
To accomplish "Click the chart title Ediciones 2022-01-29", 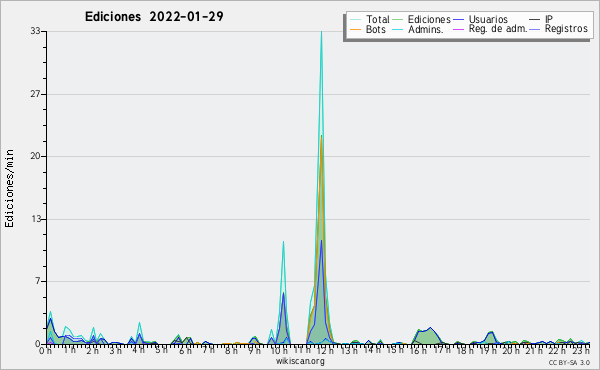I will coord(154,17).
